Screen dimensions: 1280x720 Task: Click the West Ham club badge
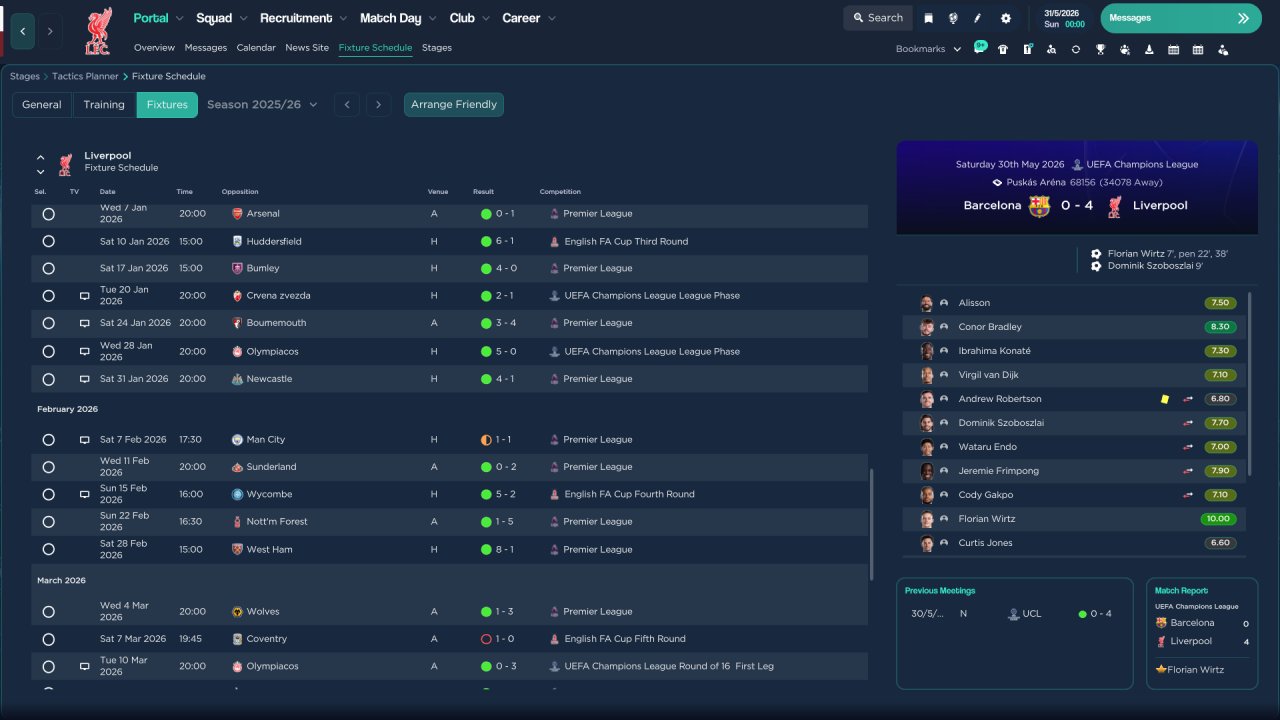point(237,550)
